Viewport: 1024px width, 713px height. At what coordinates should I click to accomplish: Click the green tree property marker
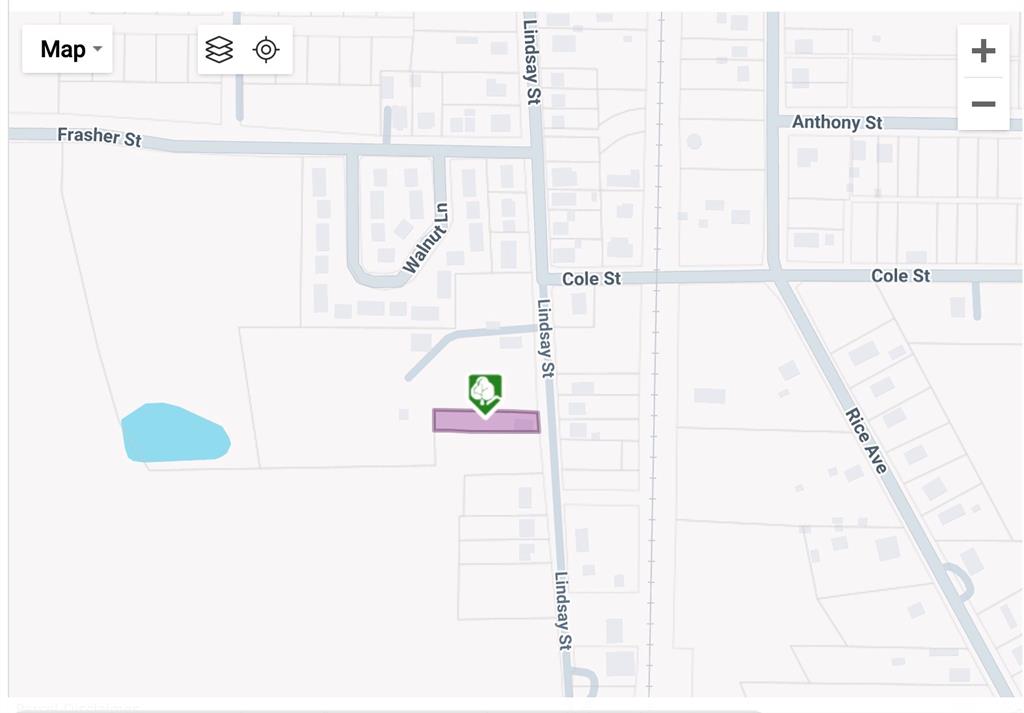(x=485, y=394)
